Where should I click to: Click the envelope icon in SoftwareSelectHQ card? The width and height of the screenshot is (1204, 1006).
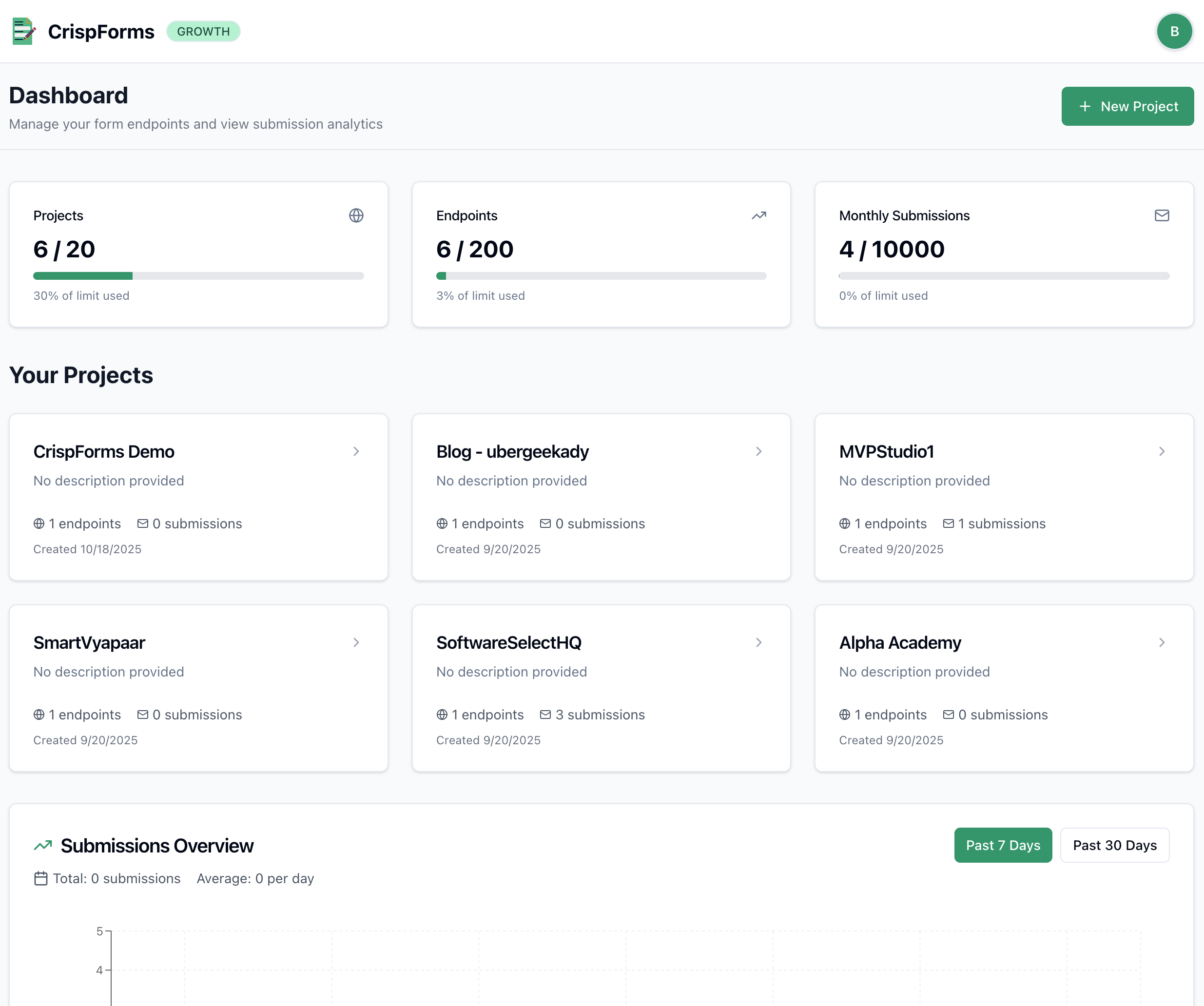coord(545,714)
